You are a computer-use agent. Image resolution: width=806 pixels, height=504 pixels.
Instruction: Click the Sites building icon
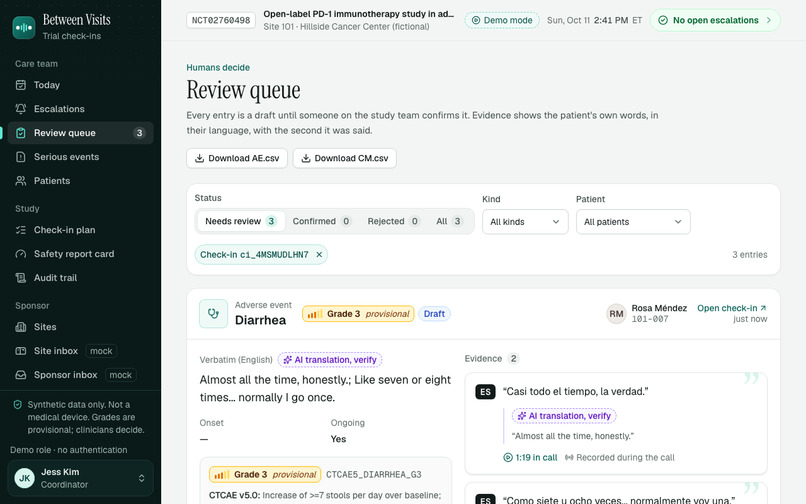pos(21,327)
